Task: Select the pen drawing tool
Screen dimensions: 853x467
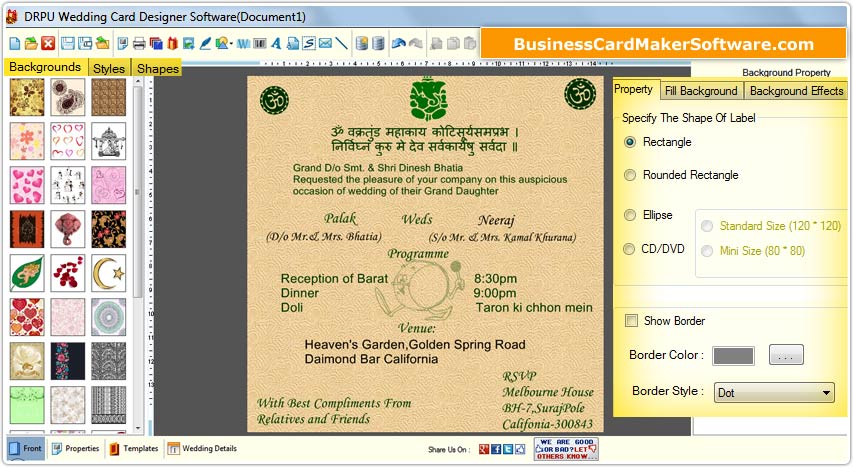Action: 205,44
